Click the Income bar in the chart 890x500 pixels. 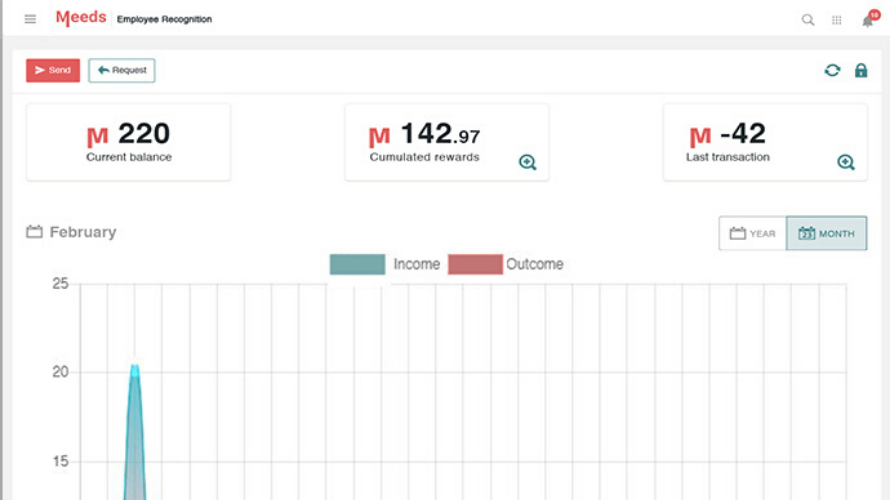tap(135, 434)
